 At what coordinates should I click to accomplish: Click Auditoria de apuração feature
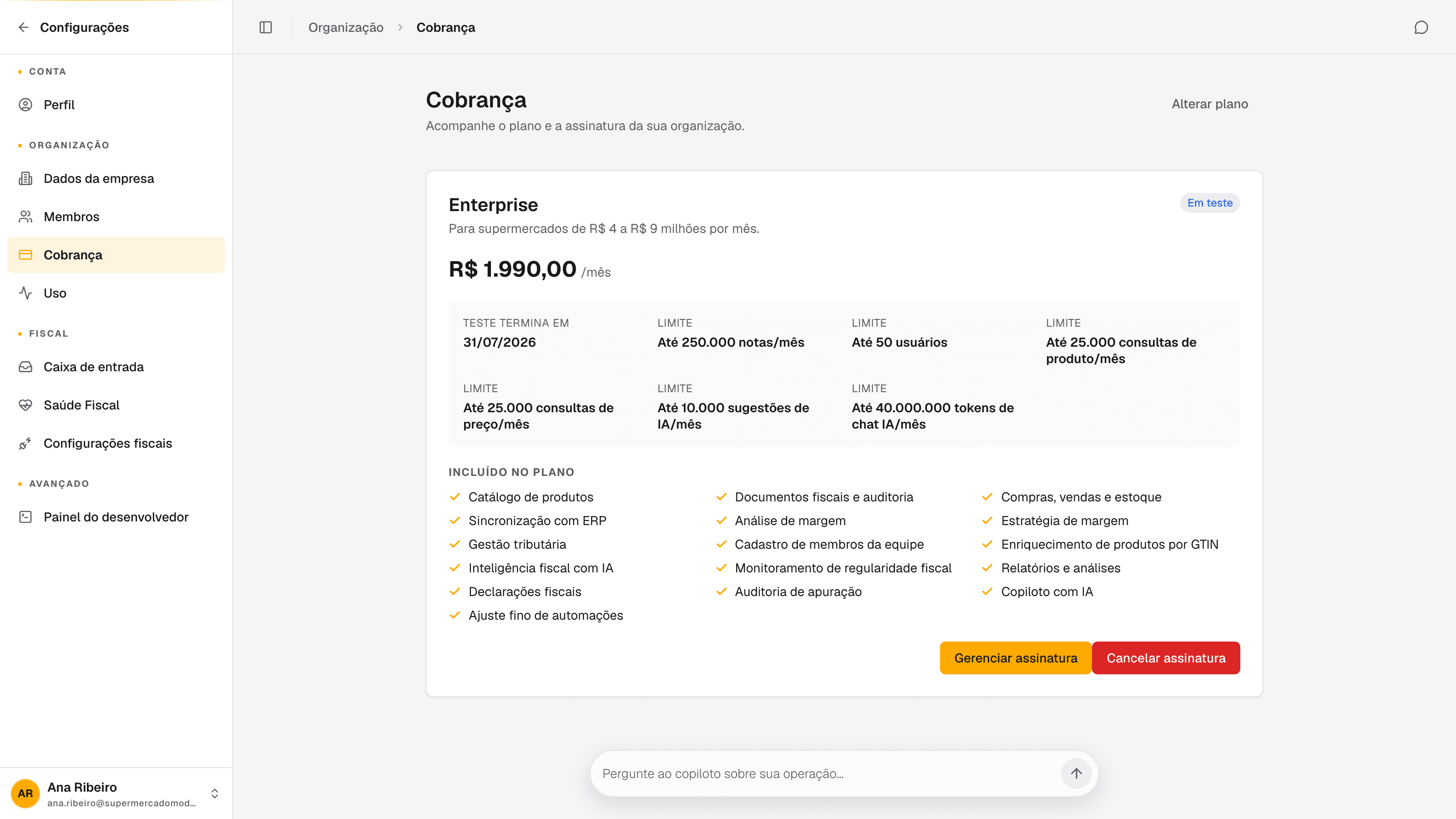798,592
